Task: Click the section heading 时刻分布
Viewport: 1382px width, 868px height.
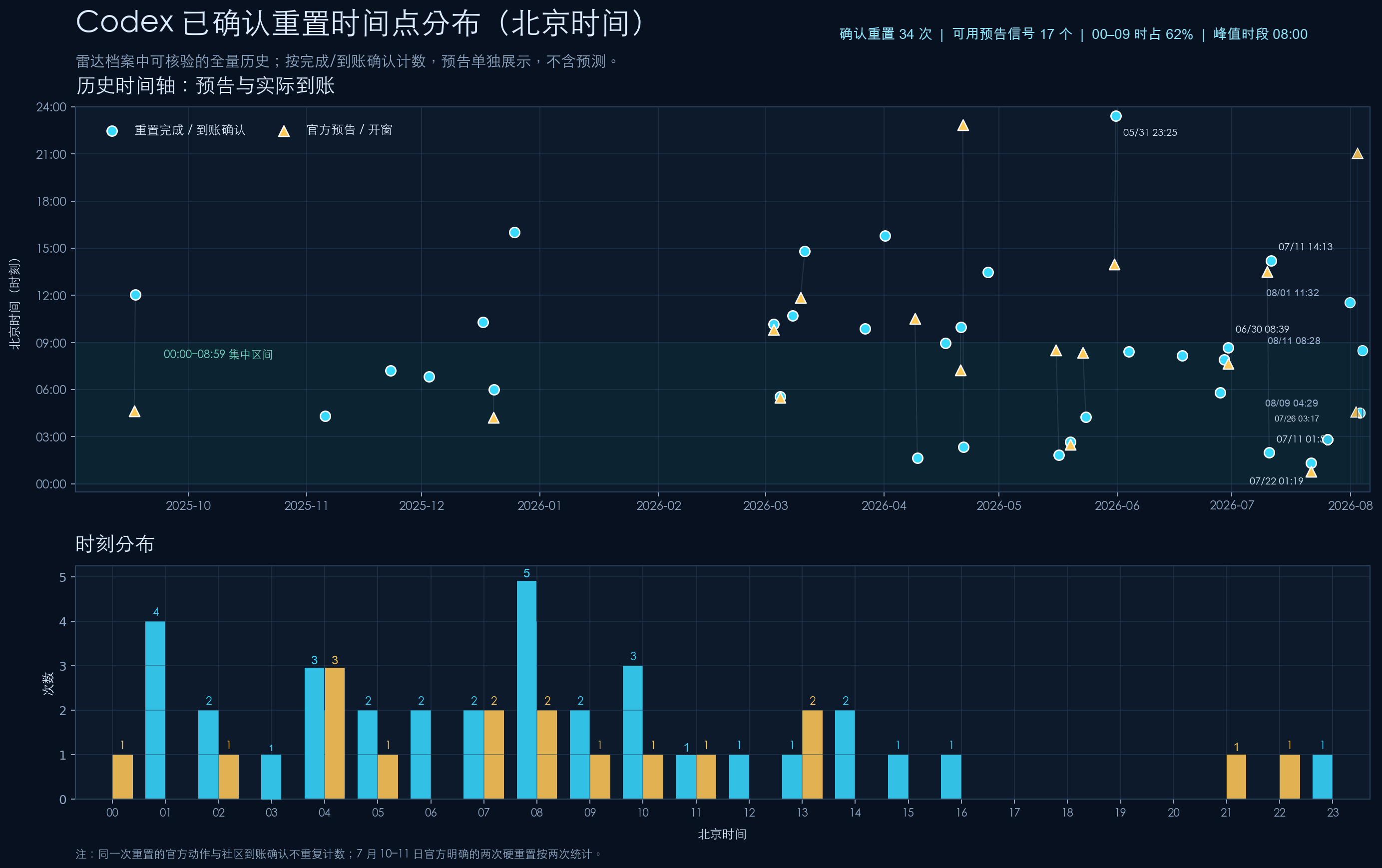Action: pos(115,544)
